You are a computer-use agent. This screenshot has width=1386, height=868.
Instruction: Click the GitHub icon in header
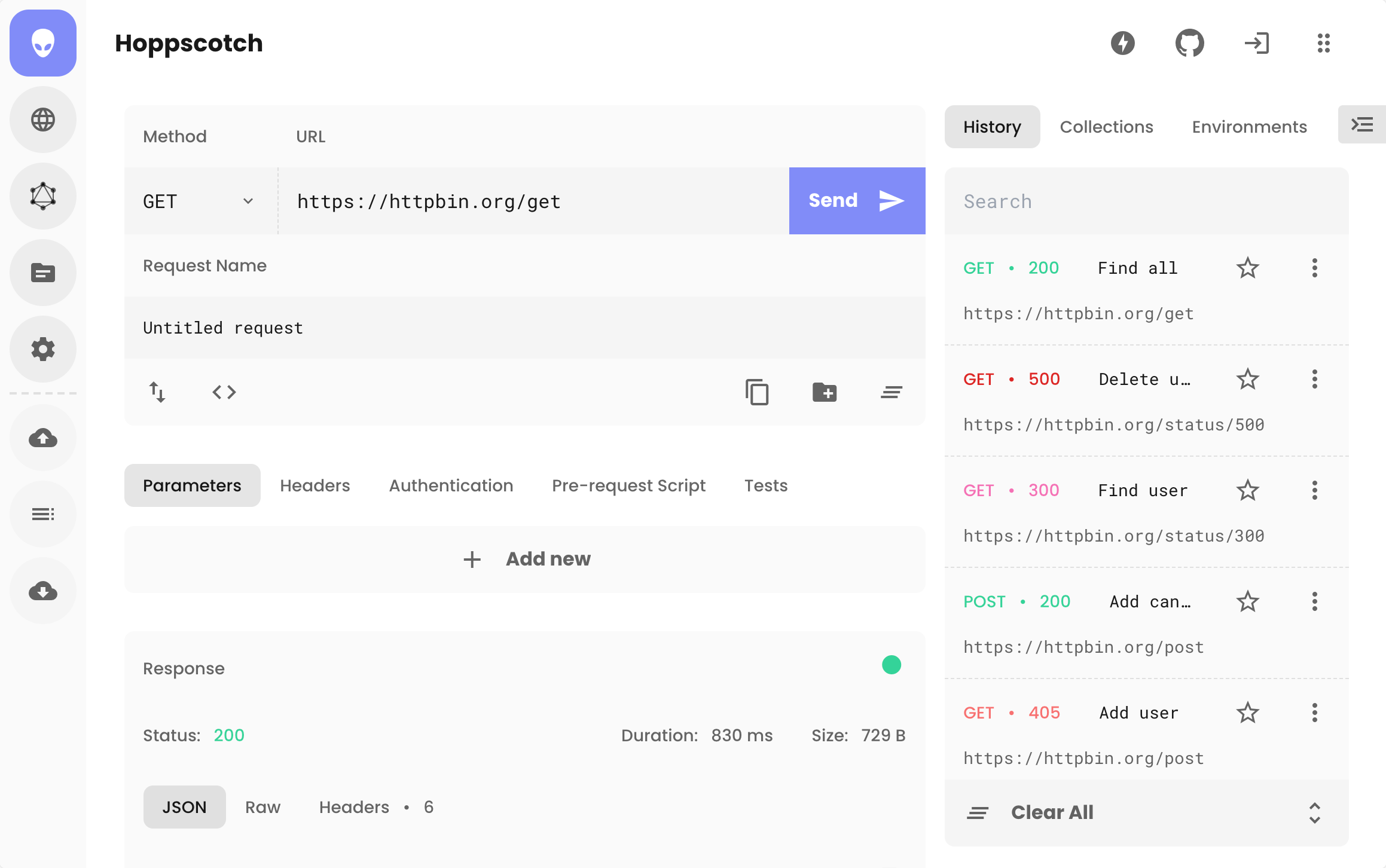[1189, 43]
